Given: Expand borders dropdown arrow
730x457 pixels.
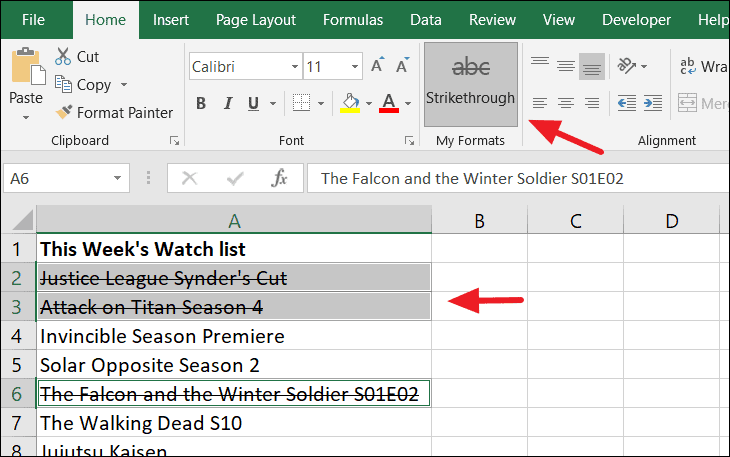Looking at the screenshot, I should 321,103.
